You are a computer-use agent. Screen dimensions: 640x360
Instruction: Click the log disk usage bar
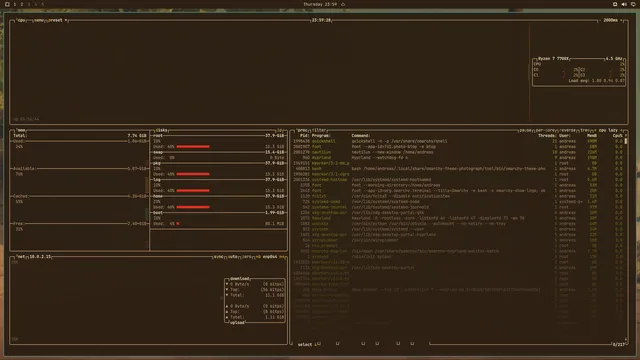[x=193, y=191]
